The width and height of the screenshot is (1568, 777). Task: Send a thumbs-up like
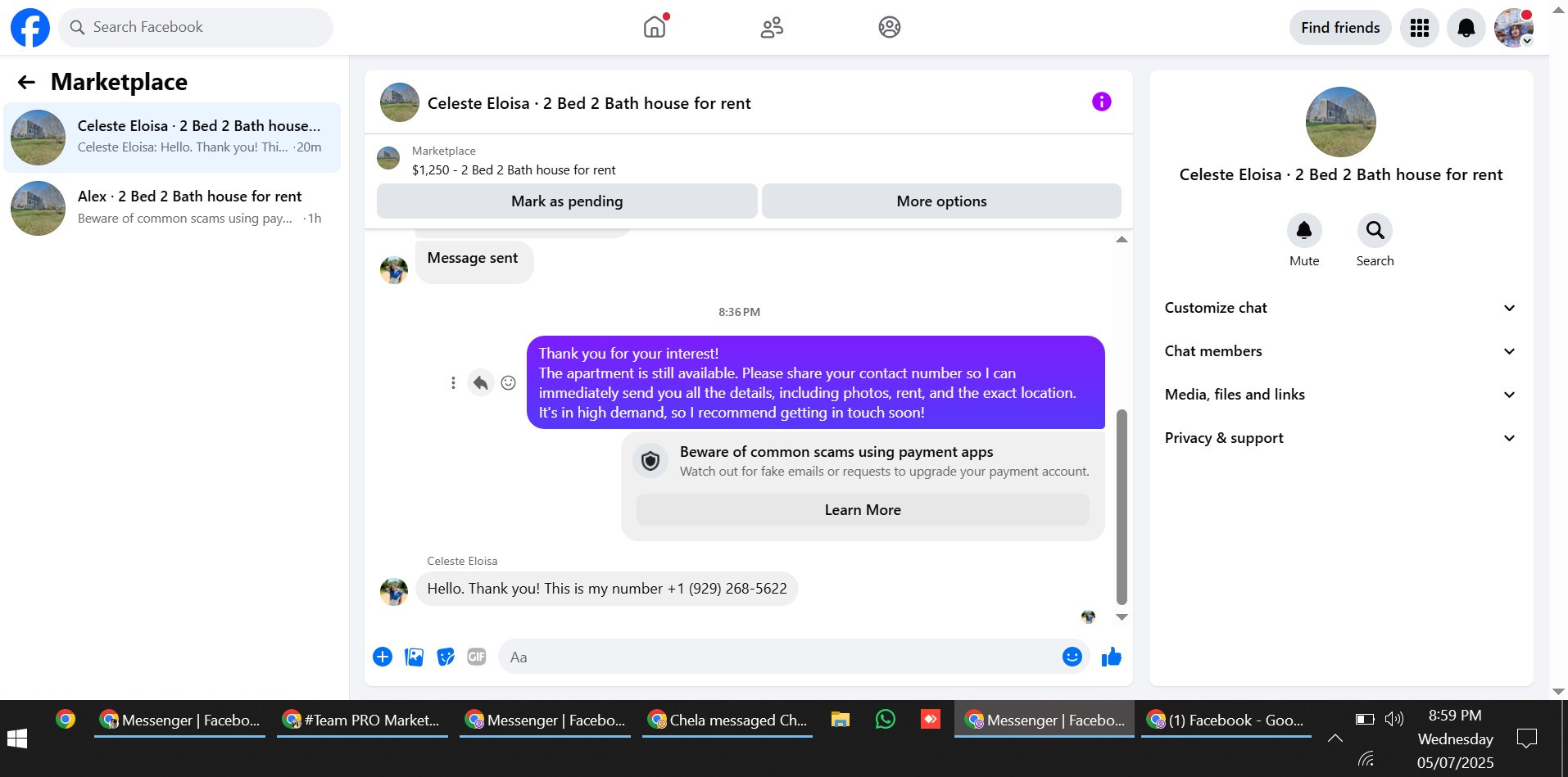pyautogui.click(x=1112, y=657)
